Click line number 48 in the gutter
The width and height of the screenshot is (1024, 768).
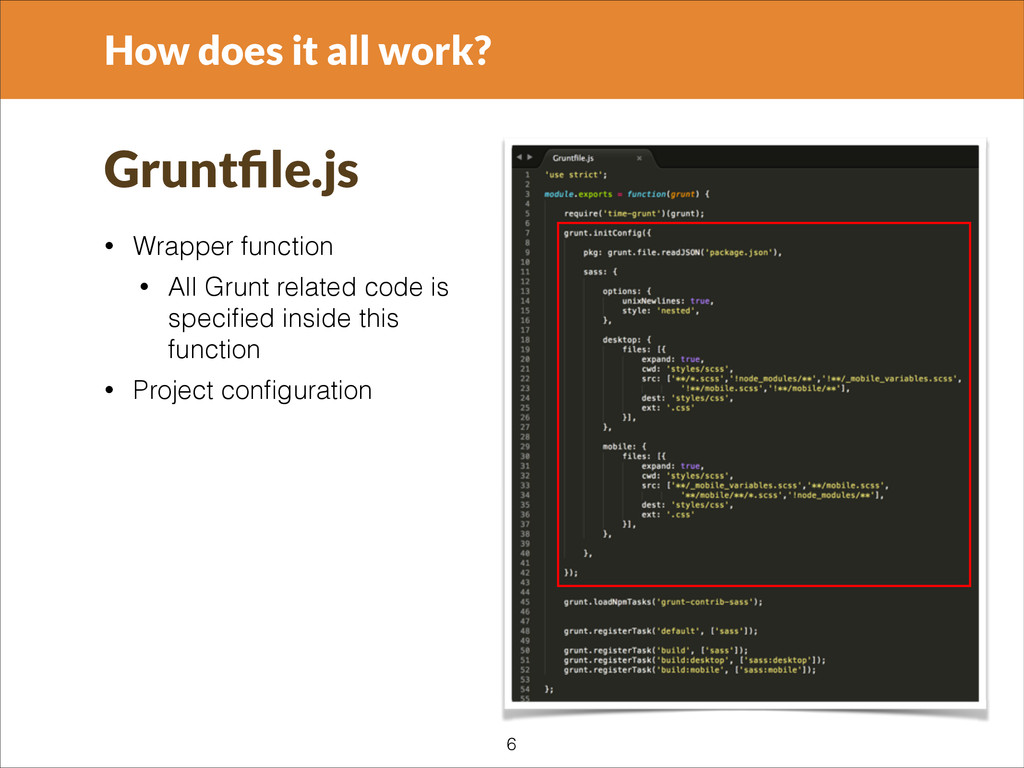pos(525,632)
